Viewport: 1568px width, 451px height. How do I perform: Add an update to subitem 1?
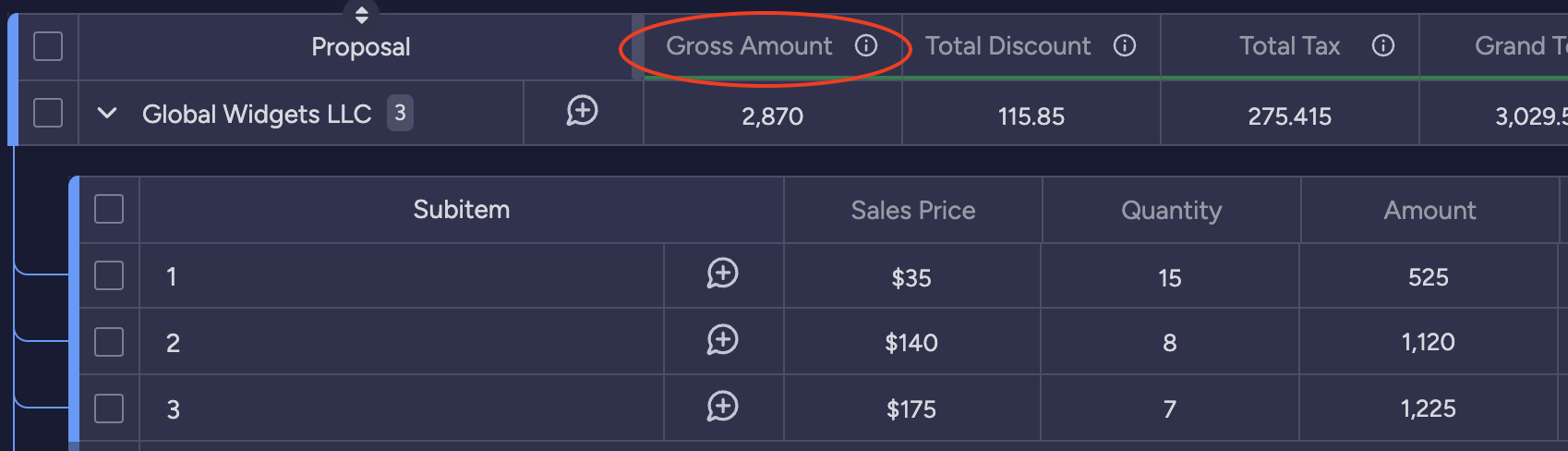[722, 274]
